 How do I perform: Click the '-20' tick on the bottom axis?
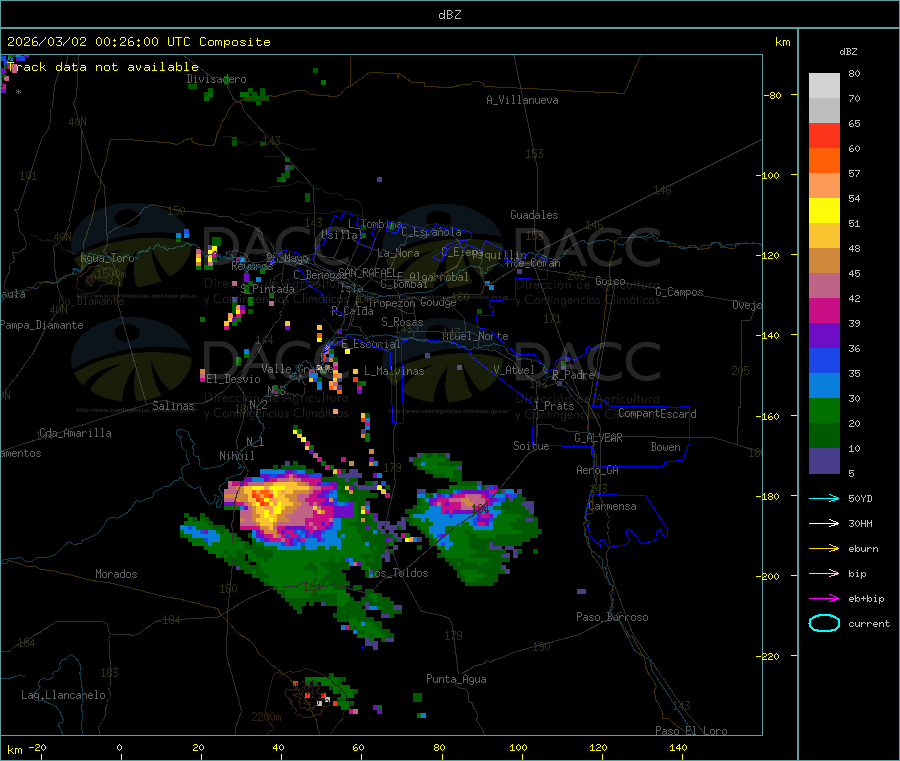pyautogui.click(x=38, y=747)
